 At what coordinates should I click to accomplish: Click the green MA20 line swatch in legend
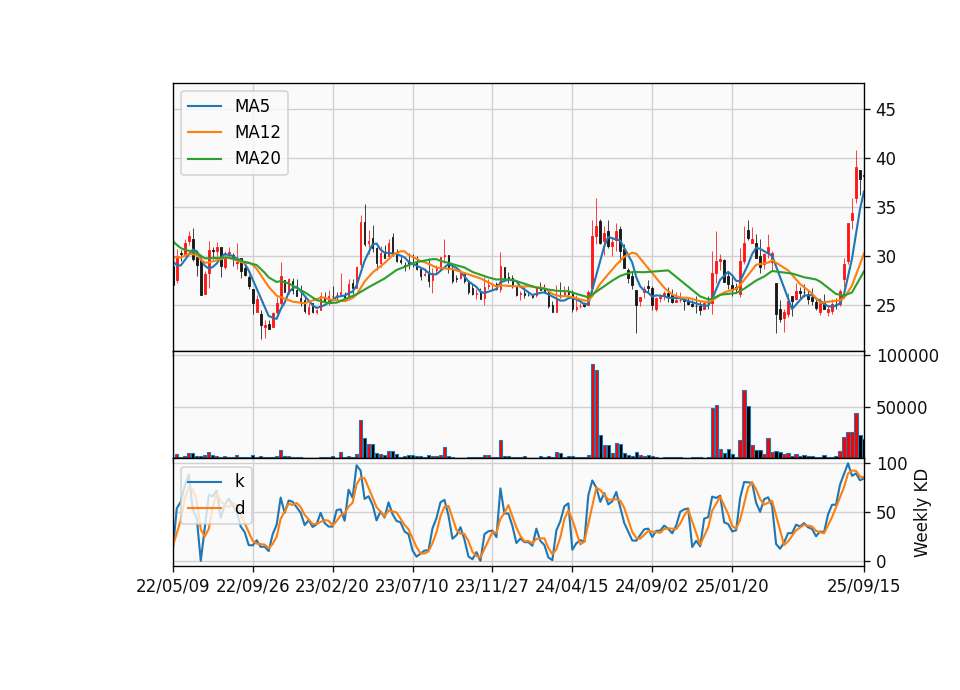(x=204, y=159)
